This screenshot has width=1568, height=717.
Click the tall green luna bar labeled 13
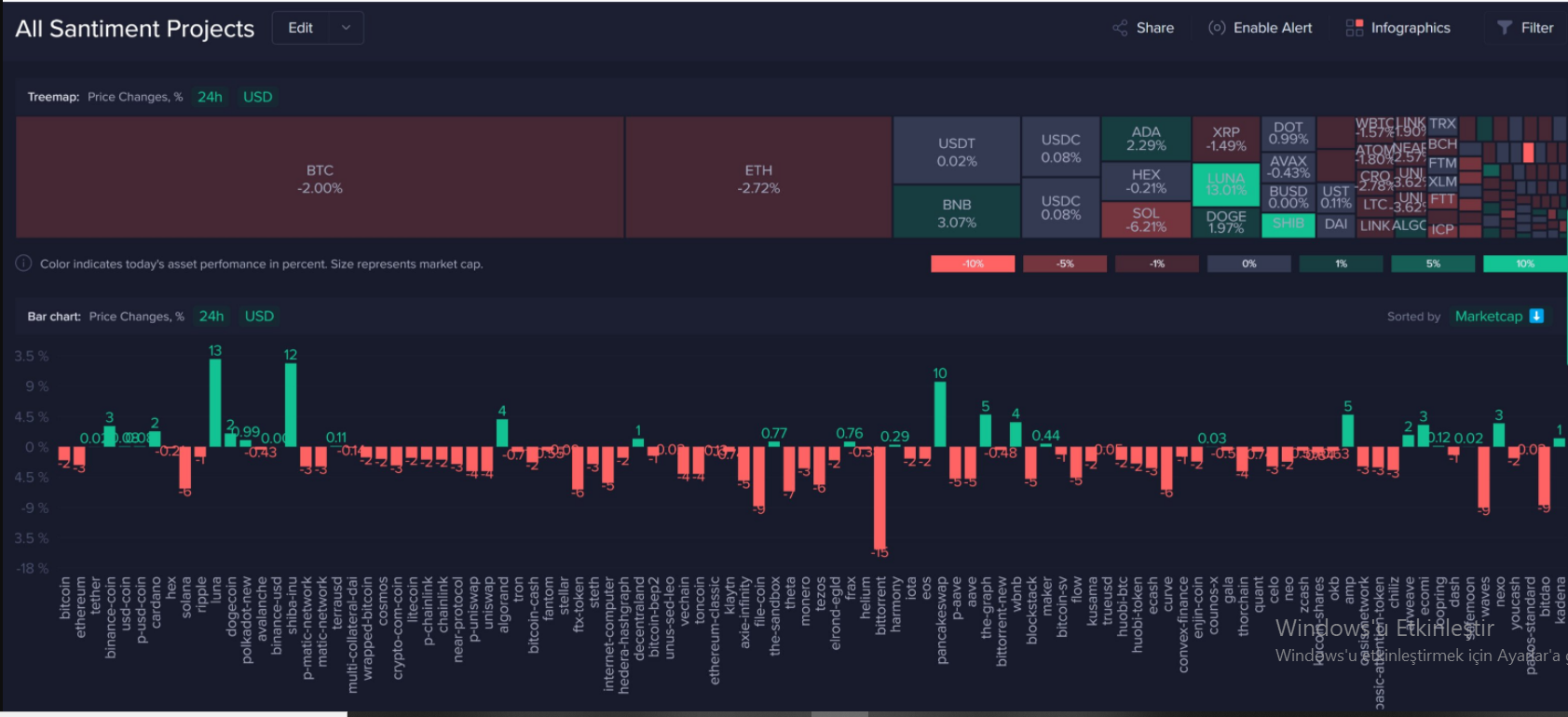[215, 402]
